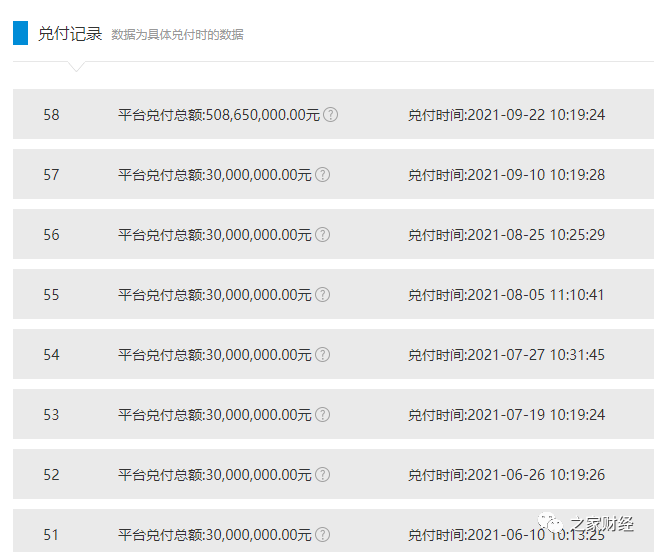Click record number 57

[x=51, y=175]
